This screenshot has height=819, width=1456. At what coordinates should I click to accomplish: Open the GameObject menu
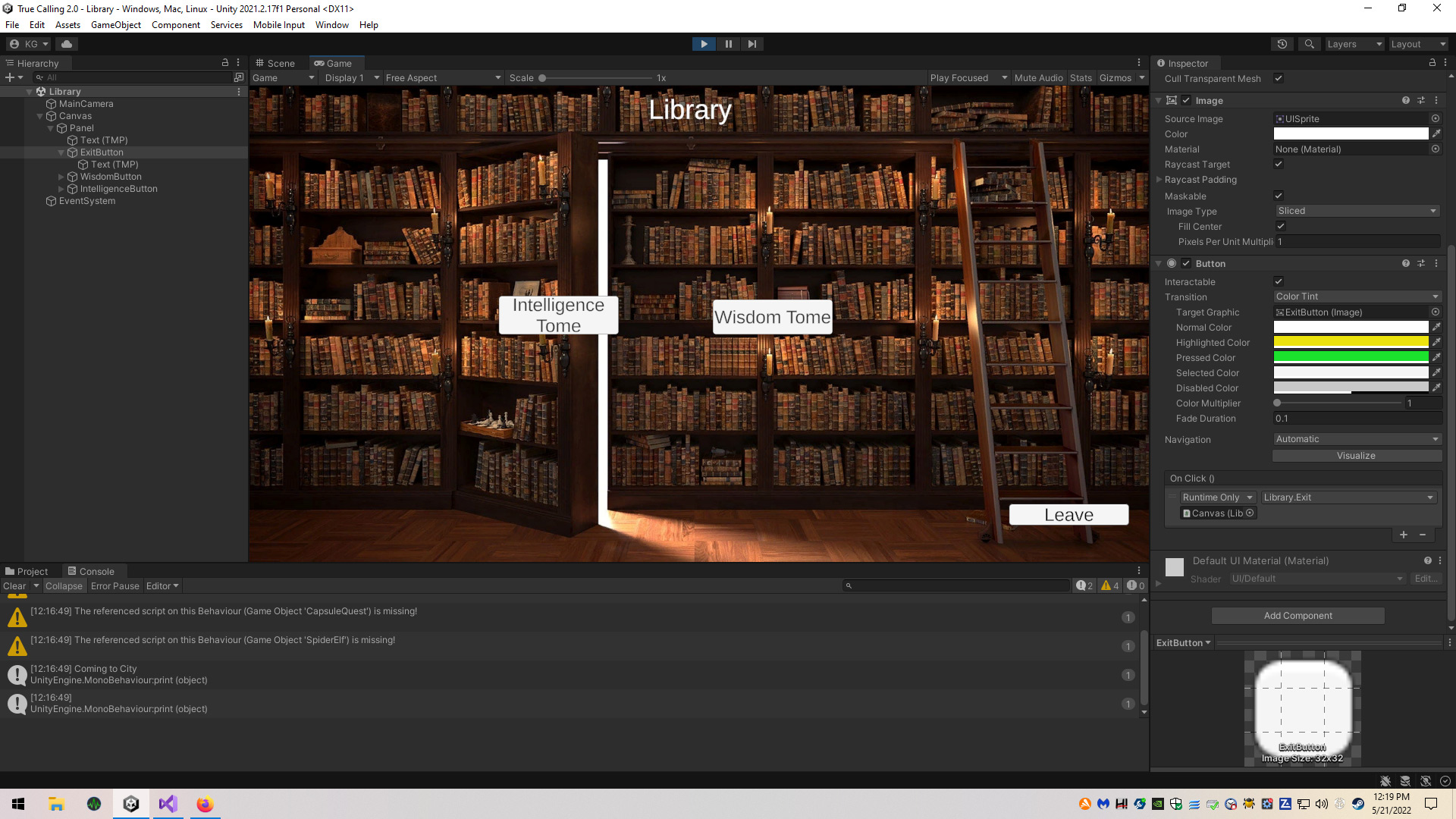115,25
